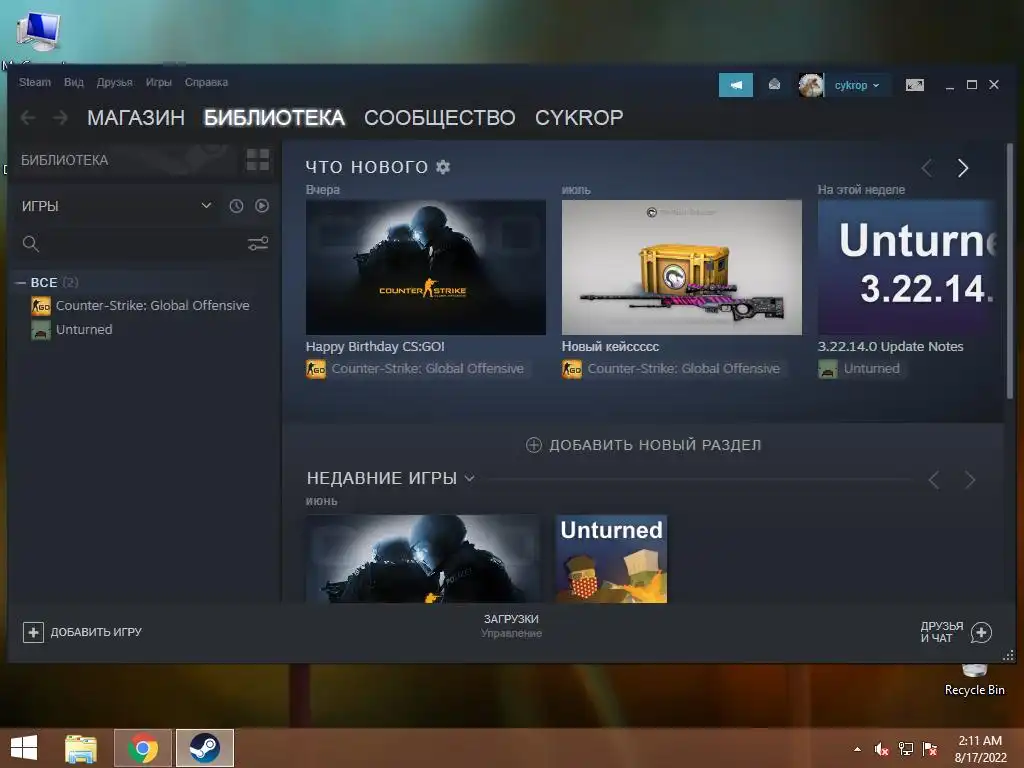This screenshot has height=768, width=1024.
Task: Open the Вид menu
Action: pos(74,82)
